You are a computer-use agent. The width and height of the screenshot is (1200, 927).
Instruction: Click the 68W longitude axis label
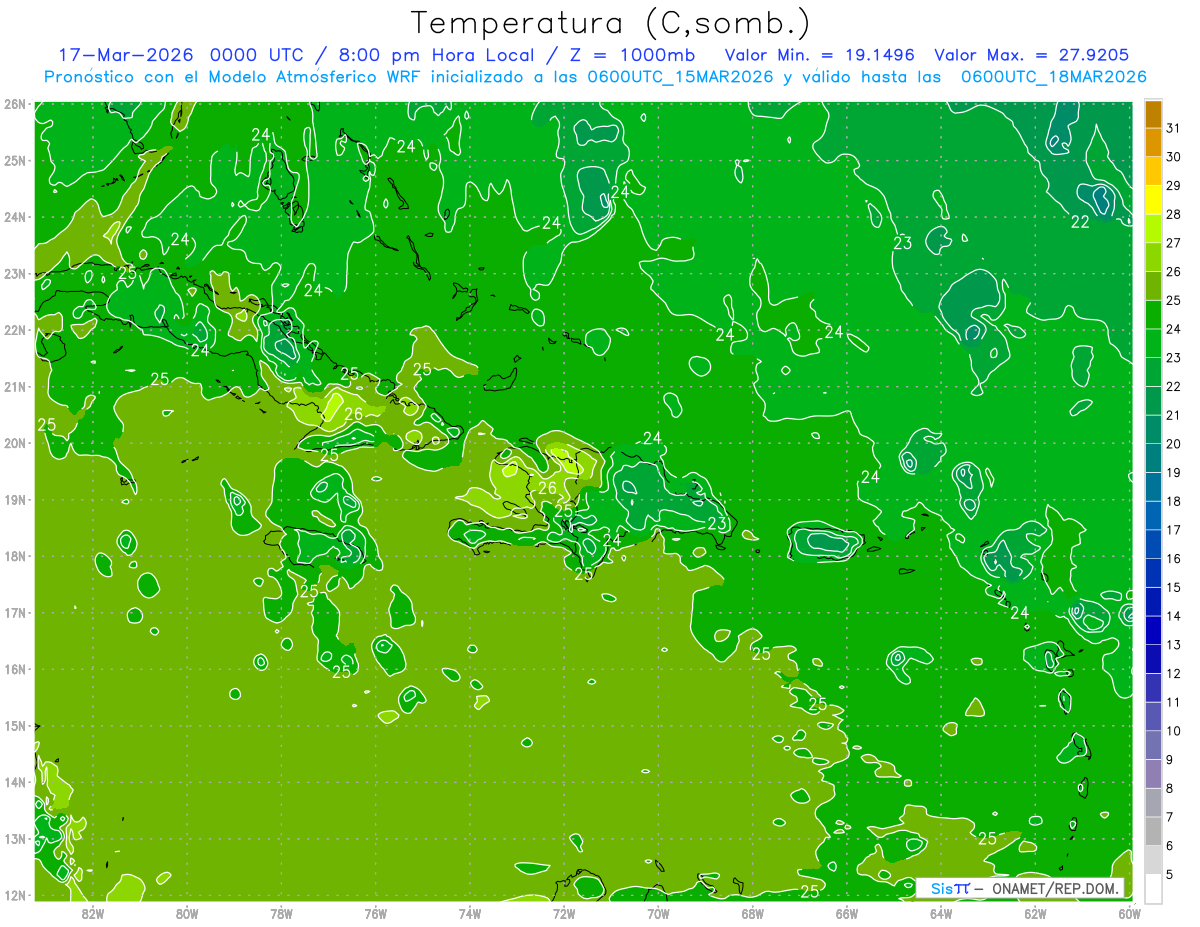753,913
